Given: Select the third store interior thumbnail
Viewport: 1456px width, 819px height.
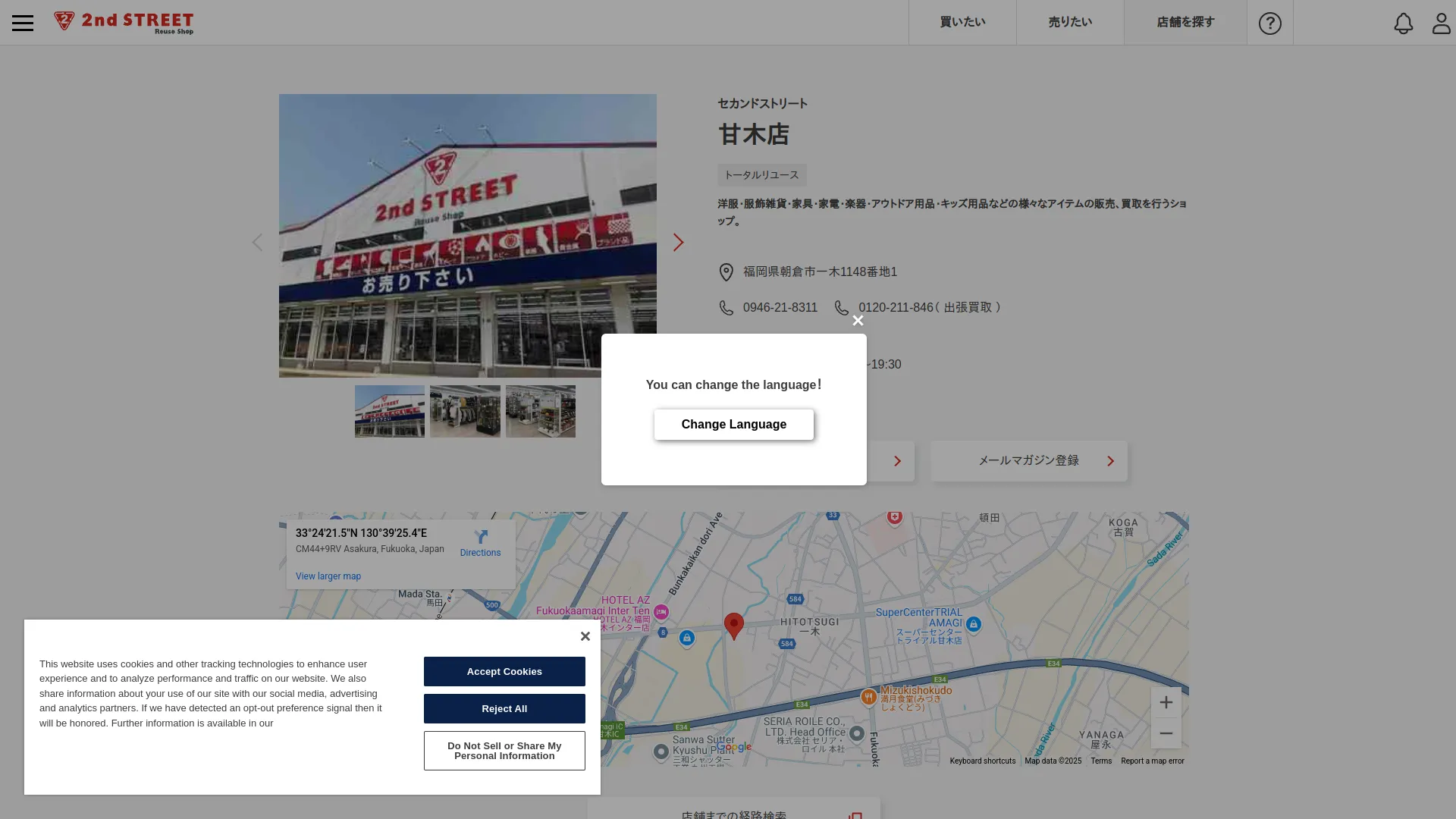Looking at the screenshot, I should [541, 411].
